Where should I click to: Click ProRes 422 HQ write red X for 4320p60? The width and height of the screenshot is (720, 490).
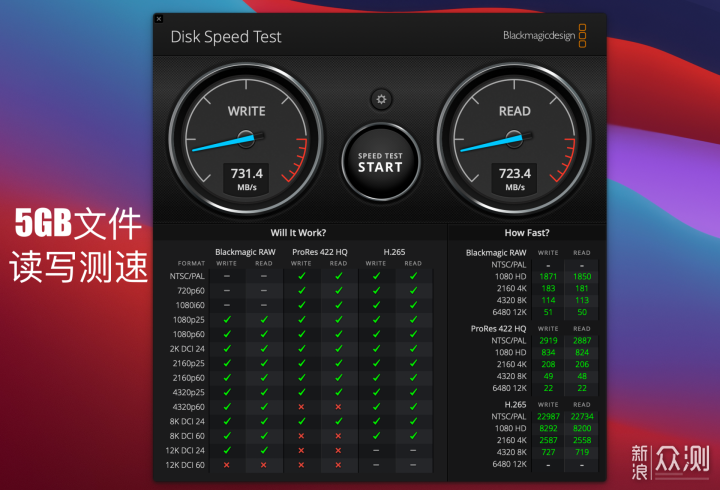coord(301,407)
